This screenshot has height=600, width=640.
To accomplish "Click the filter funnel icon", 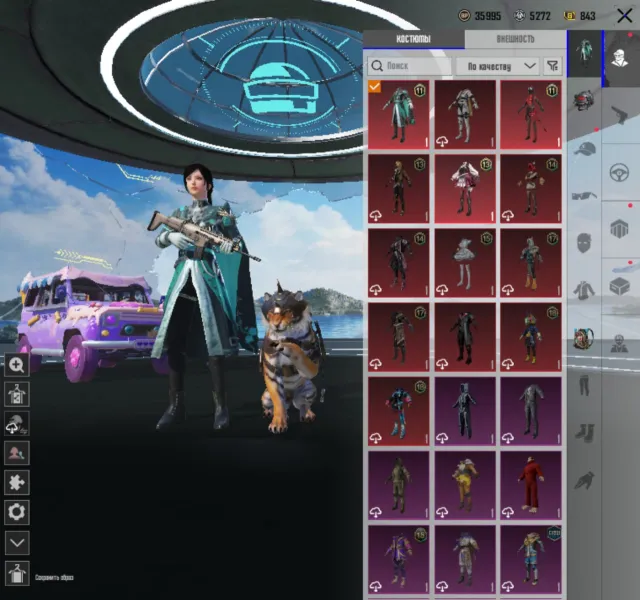I will pyautogui.click(x=553, y=66).
